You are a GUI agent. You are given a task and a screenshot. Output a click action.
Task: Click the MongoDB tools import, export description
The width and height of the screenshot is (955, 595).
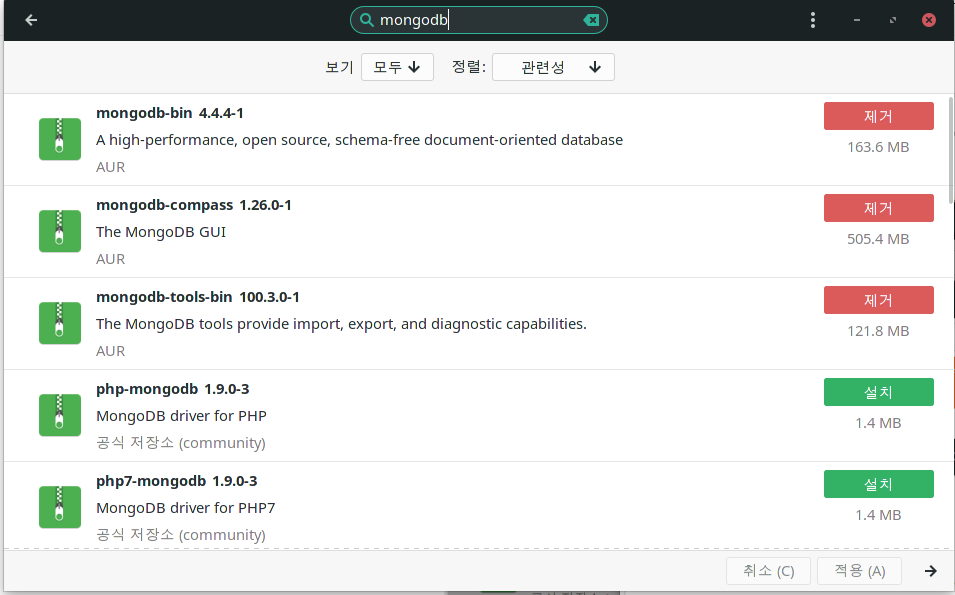(x=341, y=324)
